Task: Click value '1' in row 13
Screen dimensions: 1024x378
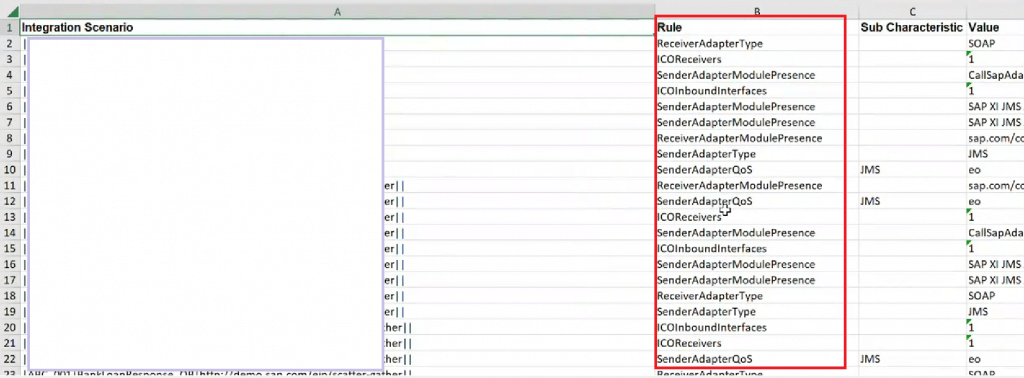Action: tap(972, 217)
